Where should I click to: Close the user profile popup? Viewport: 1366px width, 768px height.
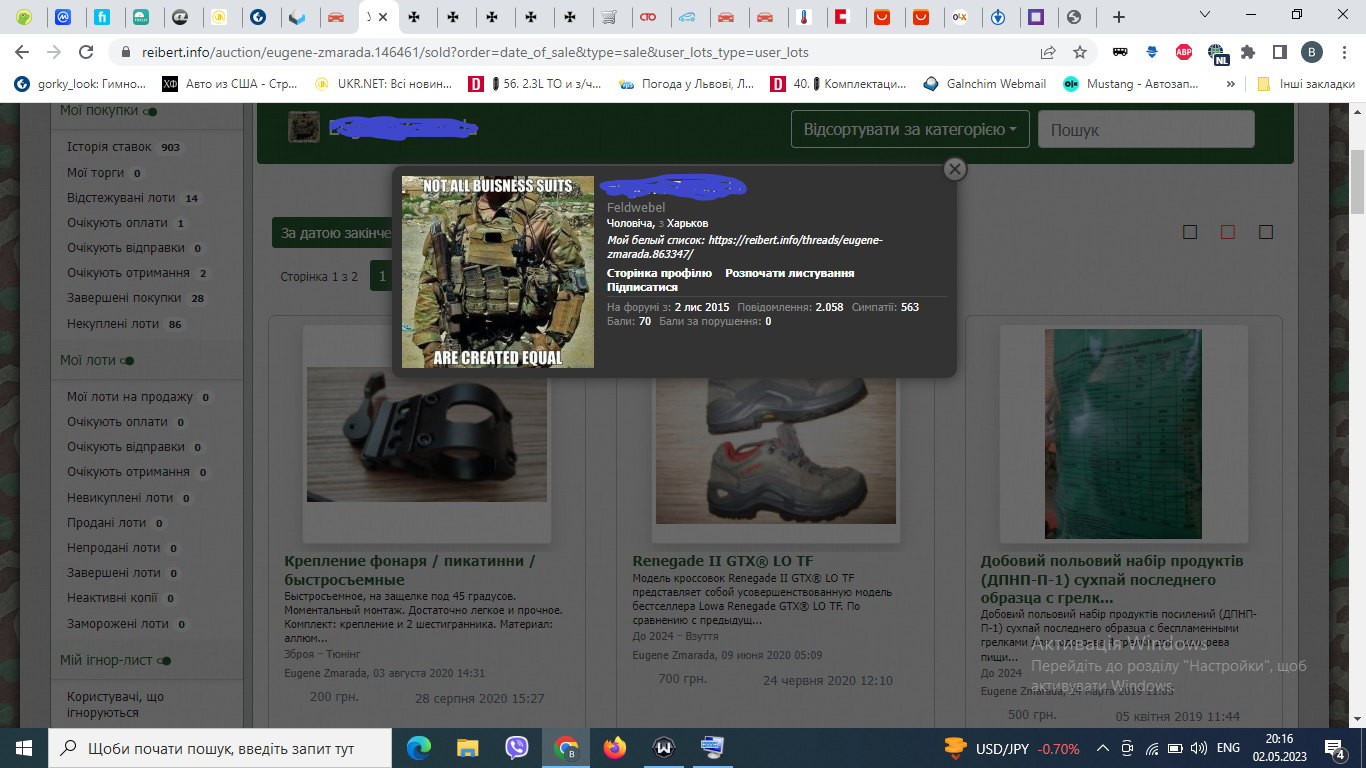[955, 169]
